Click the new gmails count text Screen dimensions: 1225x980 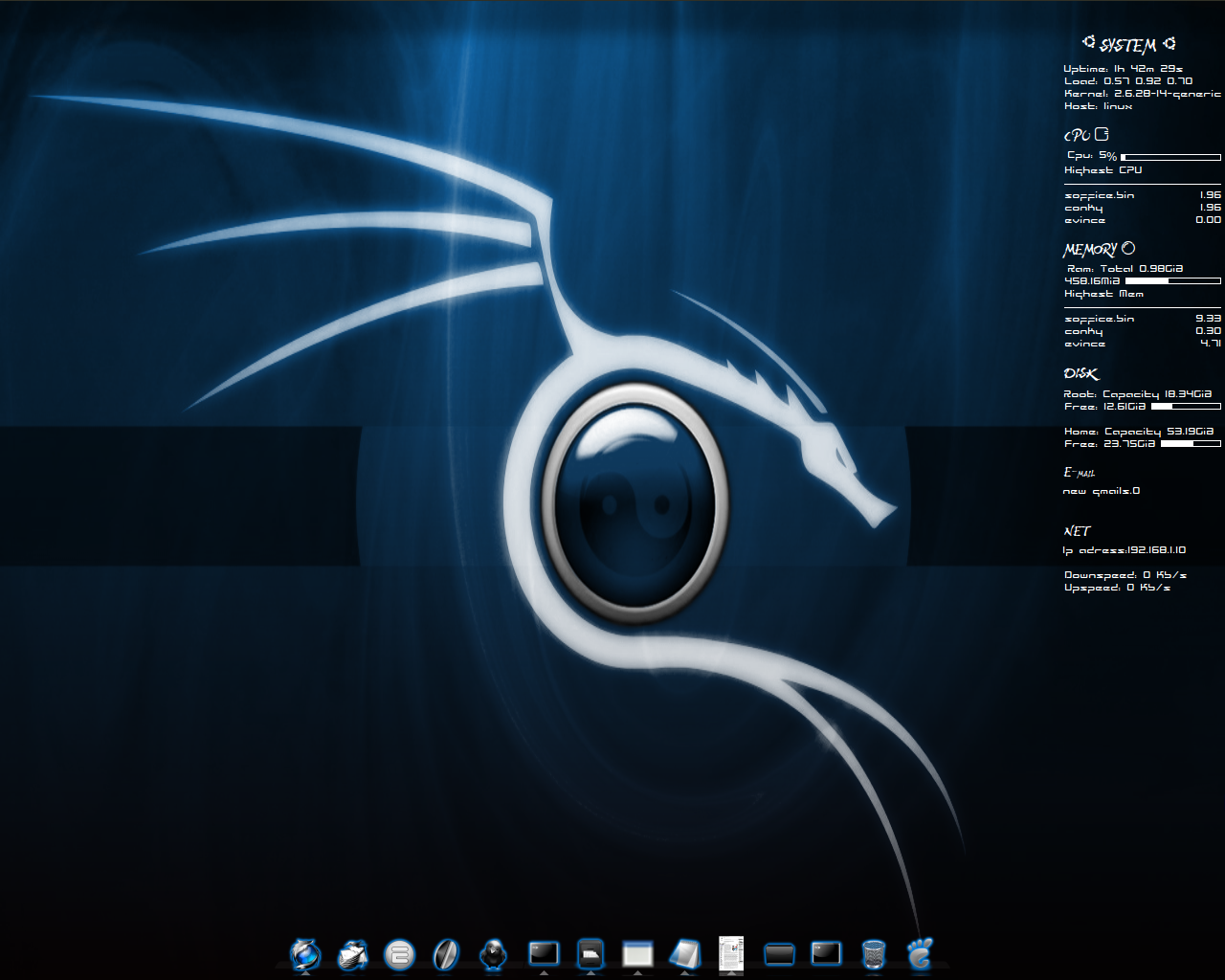(1102, 491)
